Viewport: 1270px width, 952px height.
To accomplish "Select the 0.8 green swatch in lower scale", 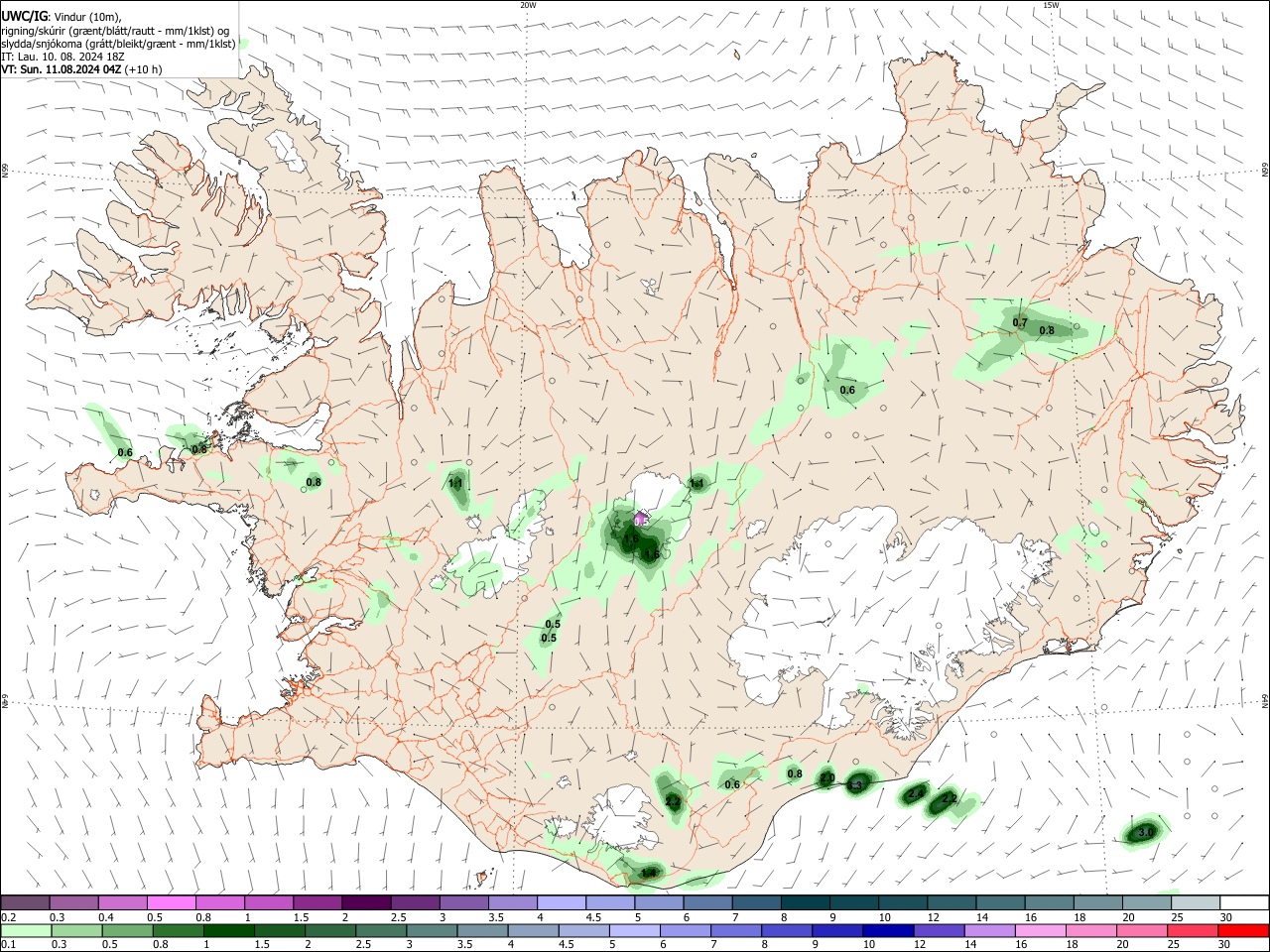I will [x=178, y=930].
